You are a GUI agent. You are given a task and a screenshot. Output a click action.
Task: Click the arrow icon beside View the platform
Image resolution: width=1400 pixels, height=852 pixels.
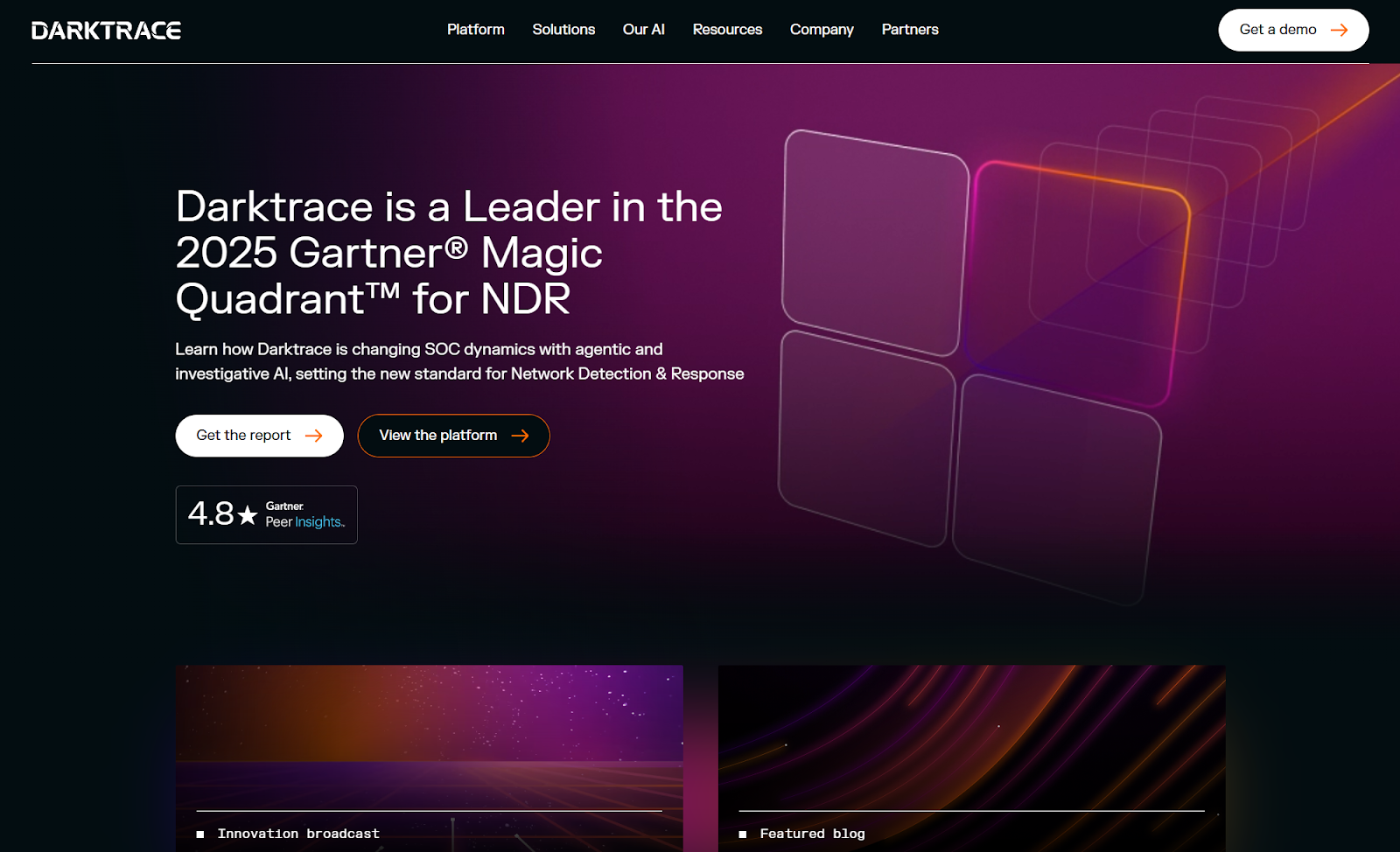tap(520, 436)
